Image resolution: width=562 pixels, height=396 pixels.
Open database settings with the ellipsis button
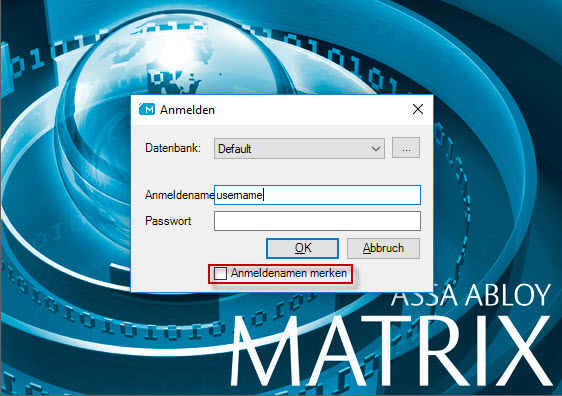pyautogui.click(x=406, y=148)
